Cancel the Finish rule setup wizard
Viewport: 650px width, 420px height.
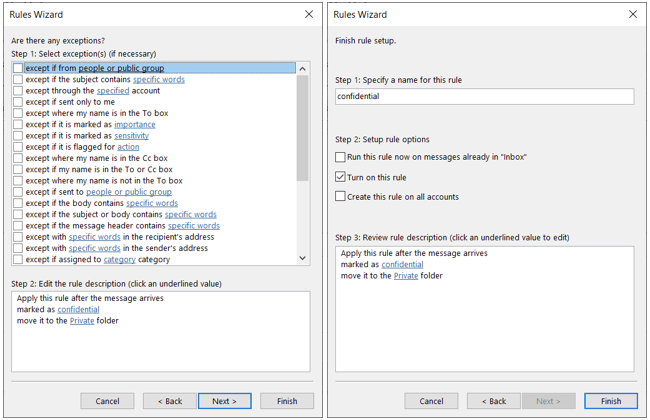click(x=431, y=401)
